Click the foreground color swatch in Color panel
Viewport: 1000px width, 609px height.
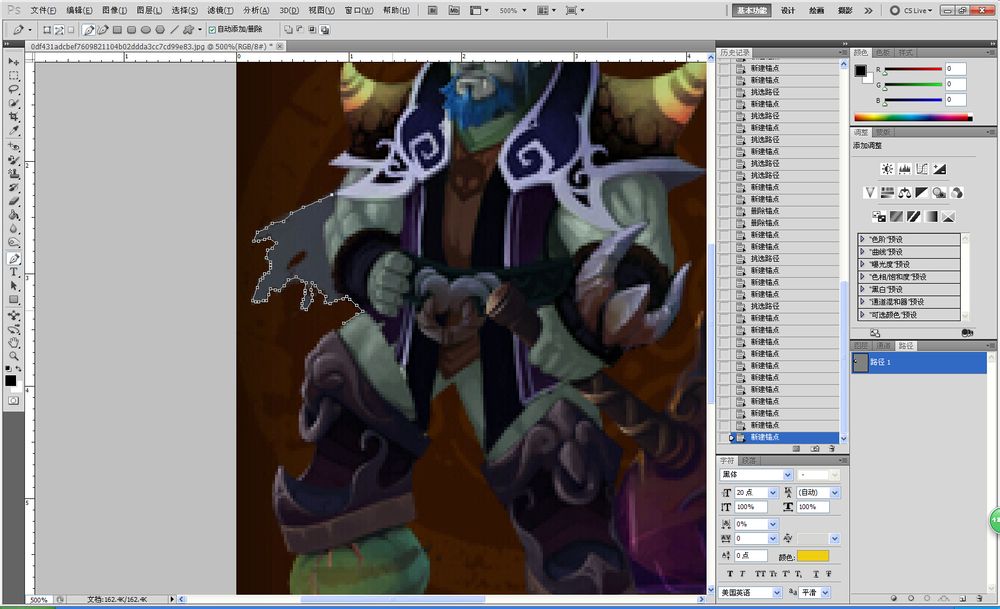860,70
